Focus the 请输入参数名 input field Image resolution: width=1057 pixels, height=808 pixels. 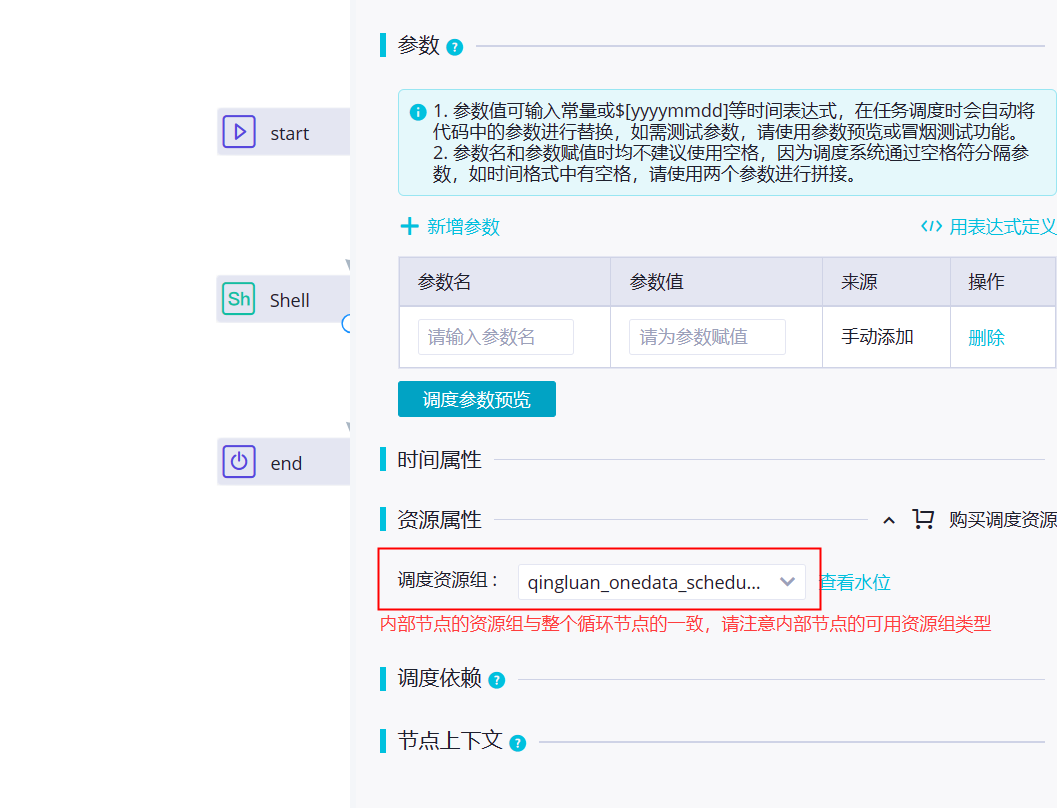coord(495,337)
